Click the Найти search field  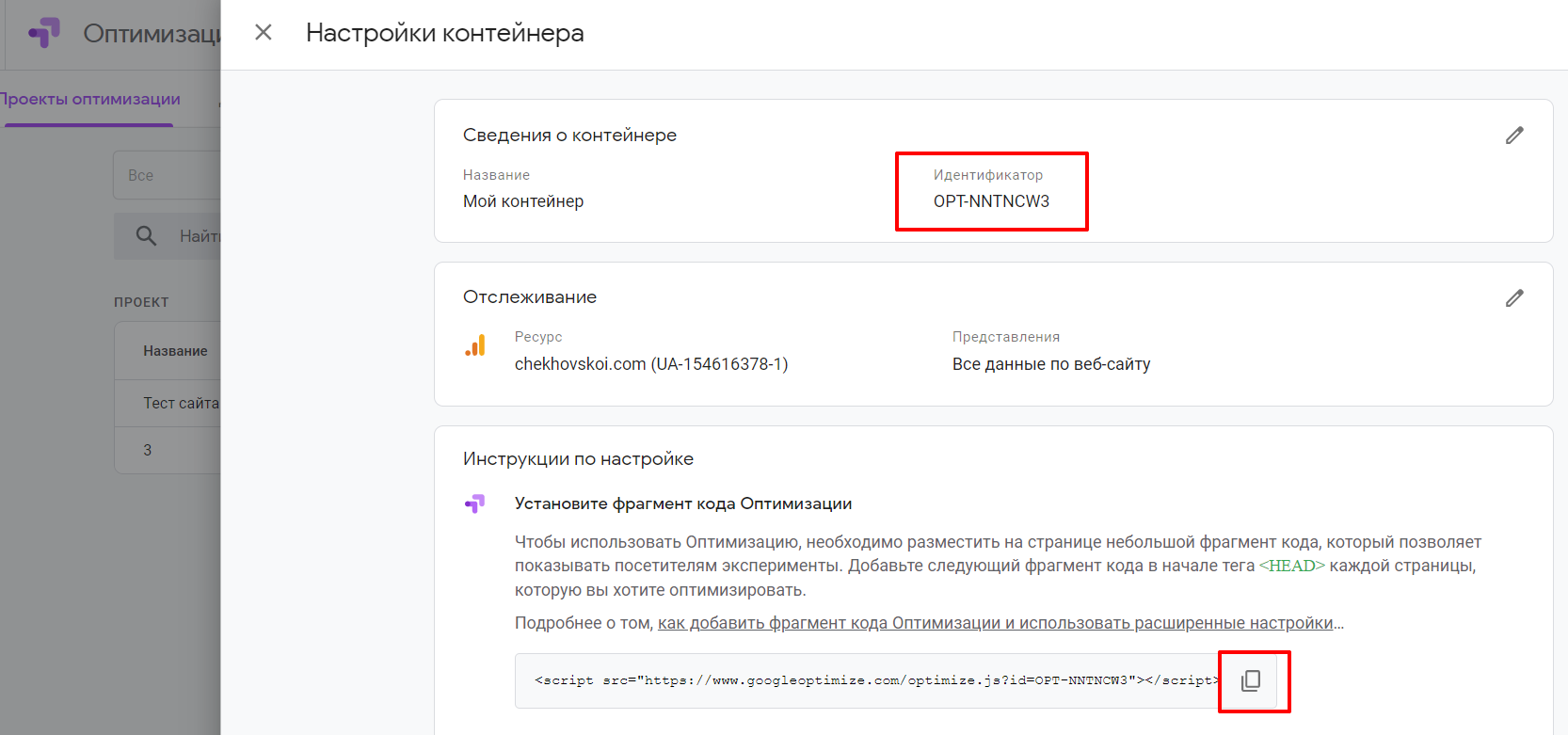coord(168,235)
